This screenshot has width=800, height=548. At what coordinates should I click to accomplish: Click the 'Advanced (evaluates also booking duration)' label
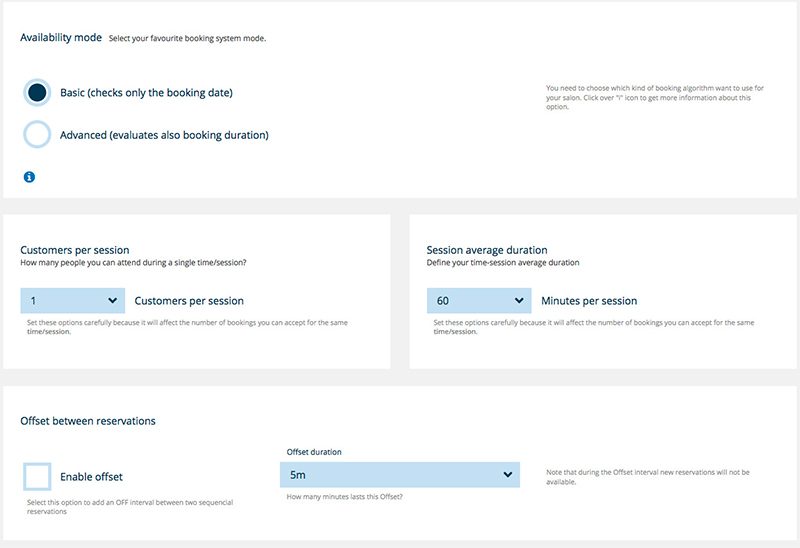[164, 134]
